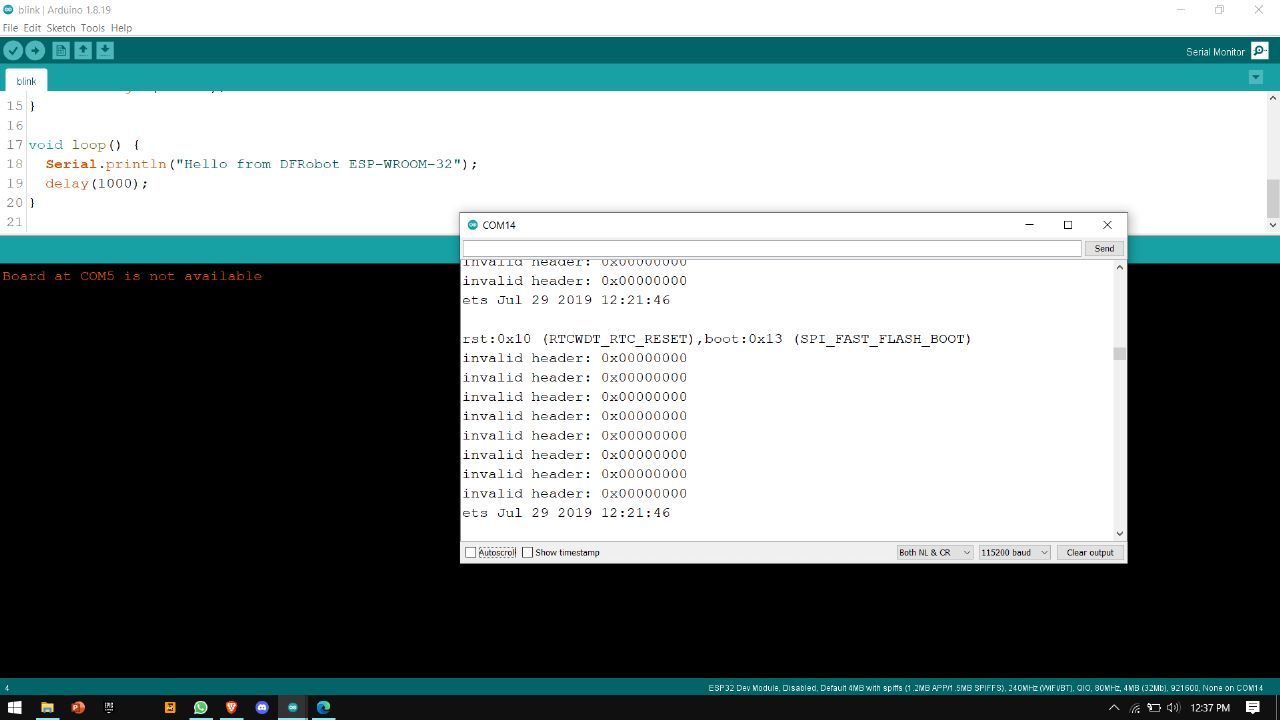This screenshot has width=1280, height=720.
Task: Click the volume speaker tray icon
Action: 1173,708
